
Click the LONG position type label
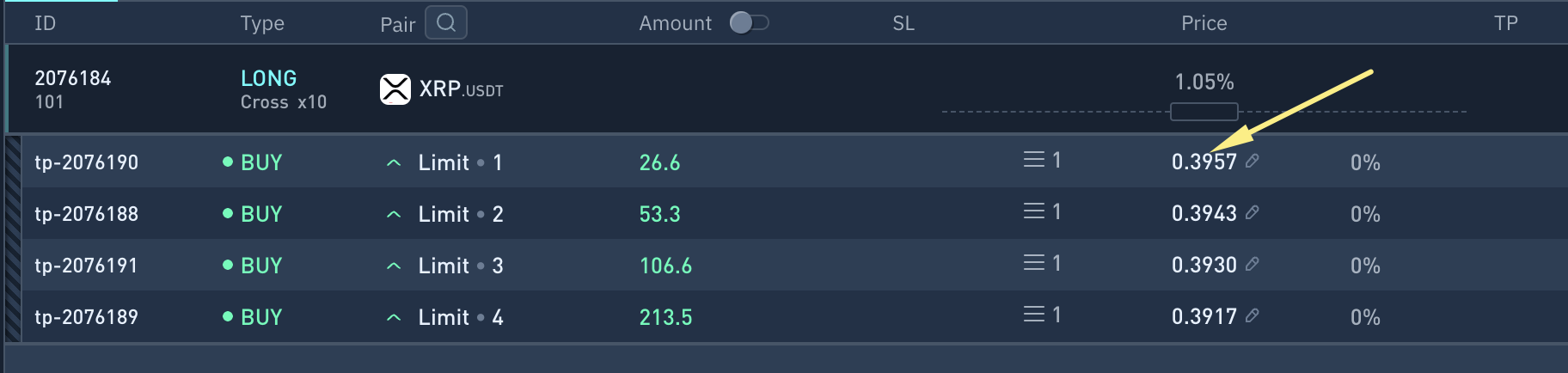[x=268, y=78]
